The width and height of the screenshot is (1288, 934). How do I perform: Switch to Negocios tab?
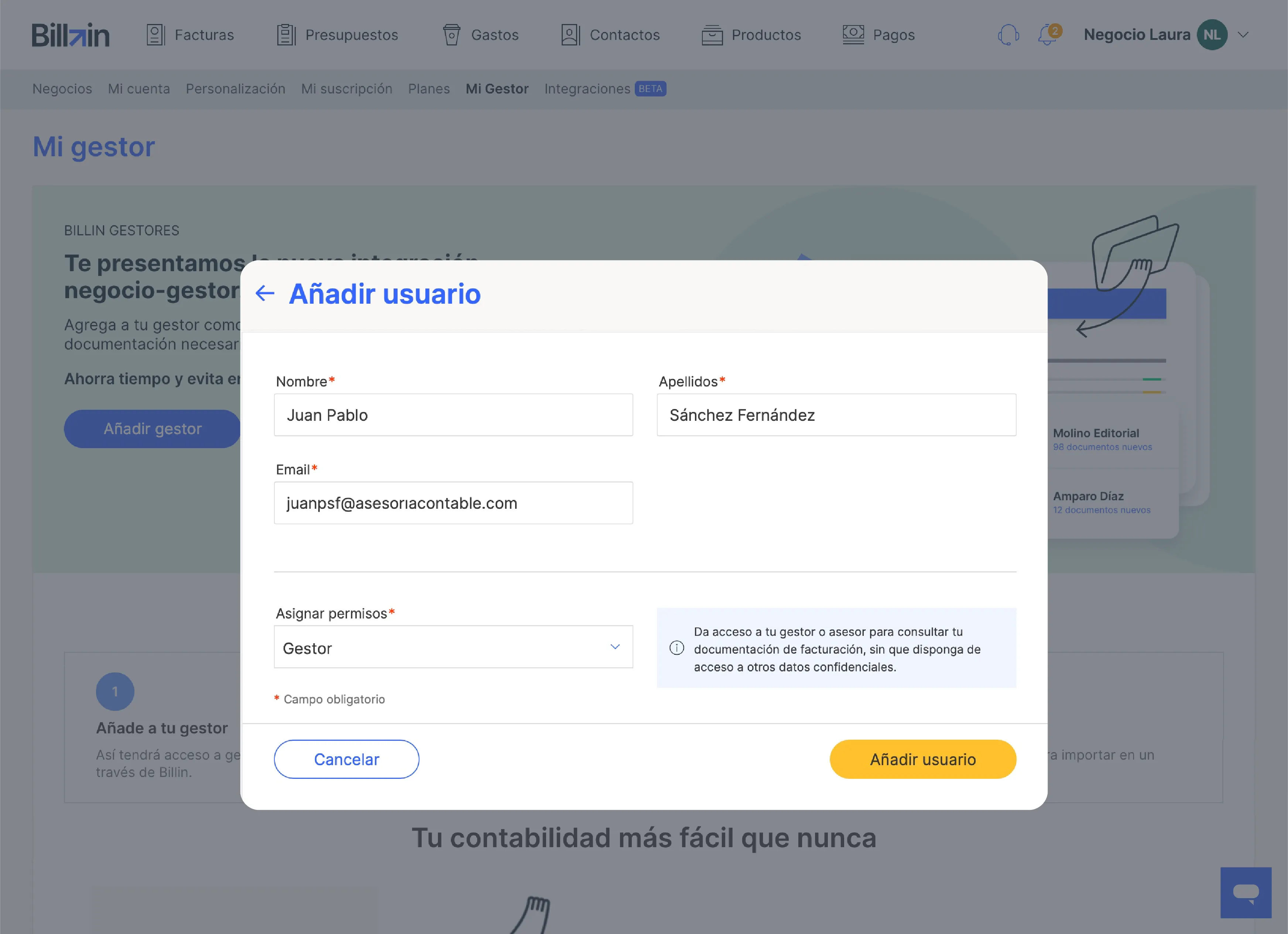62,89
